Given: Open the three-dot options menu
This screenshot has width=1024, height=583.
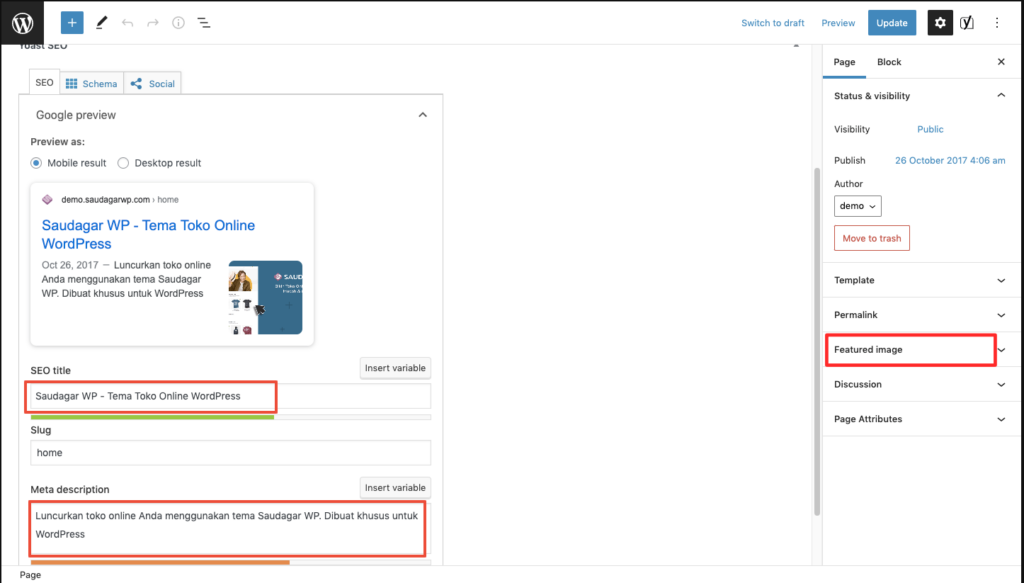Looking at the screenshot, I should (997, 23).
